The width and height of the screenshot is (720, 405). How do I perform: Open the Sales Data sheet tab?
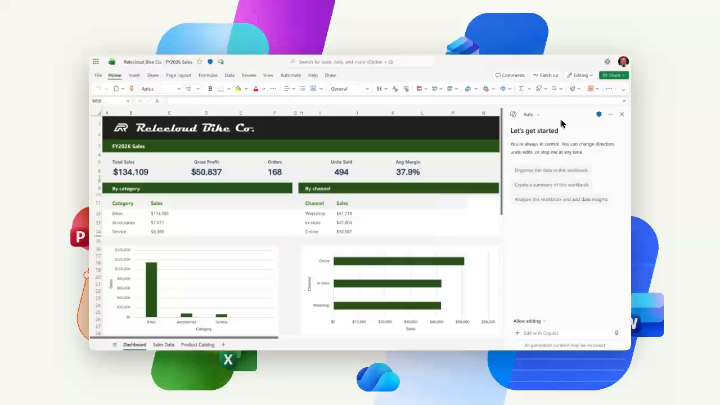[x=163, y=345]
